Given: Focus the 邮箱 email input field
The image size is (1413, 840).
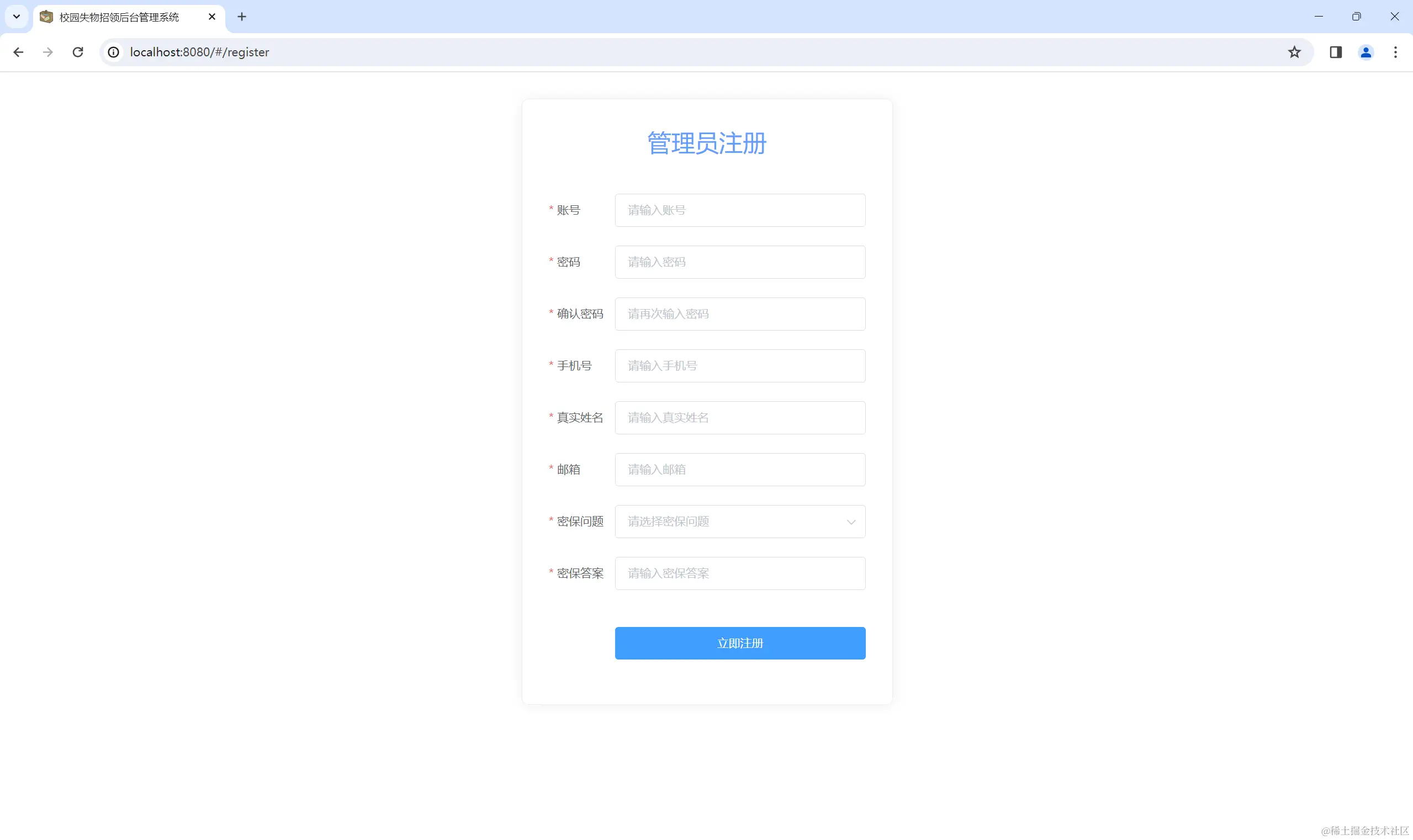Looking at the screenshot, I should [x=740, y=469].
